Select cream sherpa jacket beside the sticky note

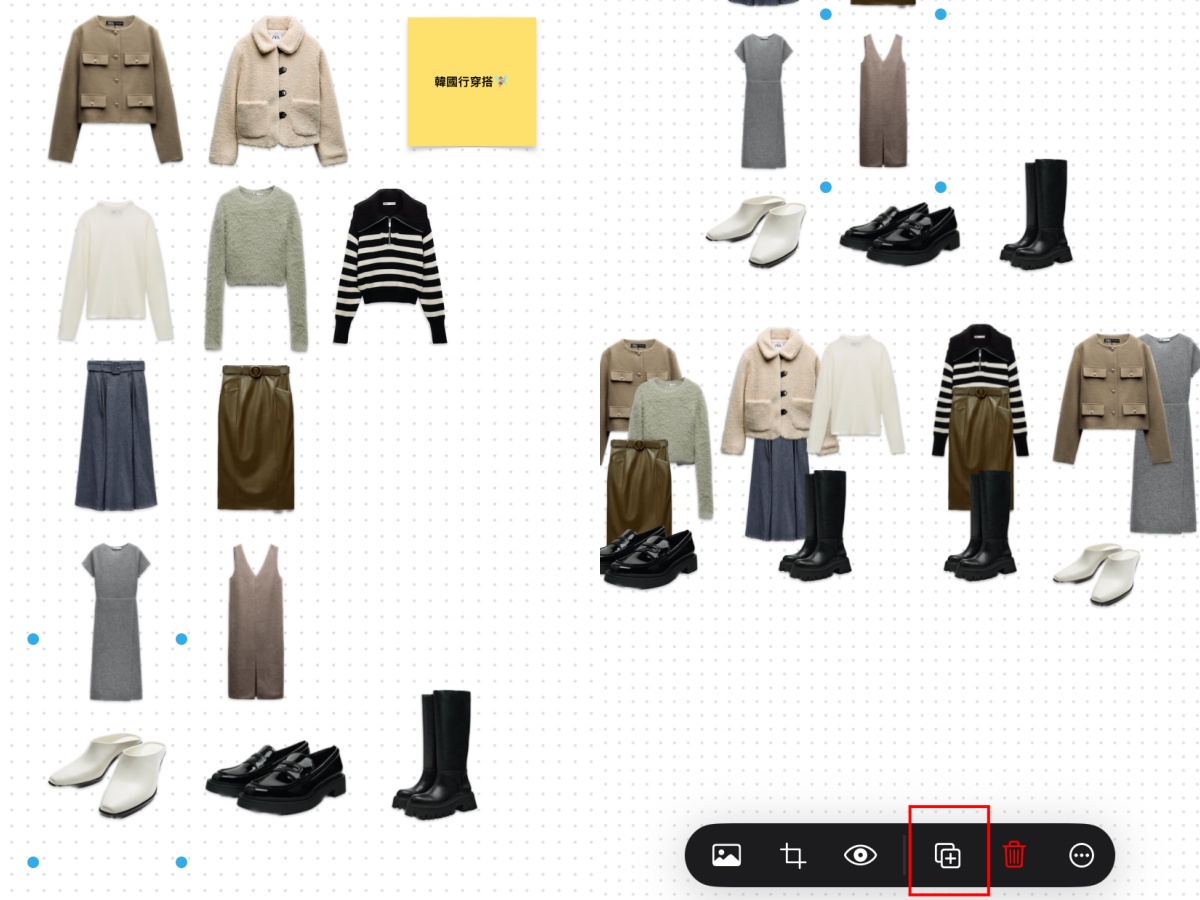pos(277,92)
